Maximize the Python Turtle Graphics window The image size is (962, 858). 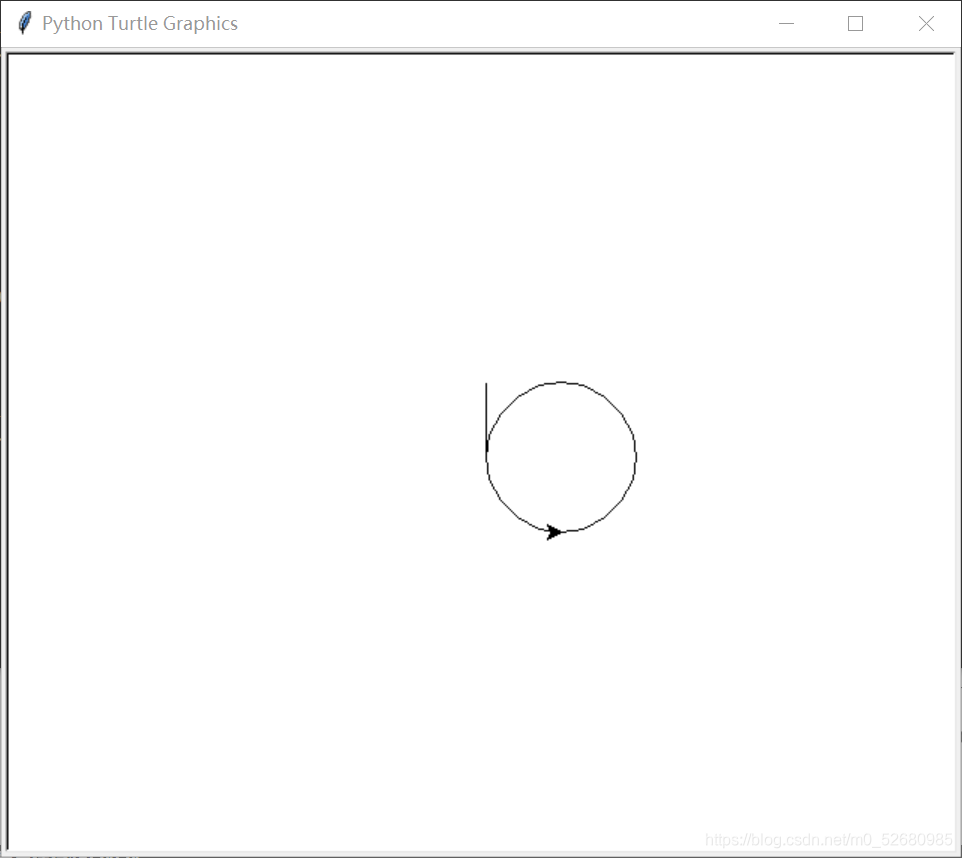[x=855, y=23]
